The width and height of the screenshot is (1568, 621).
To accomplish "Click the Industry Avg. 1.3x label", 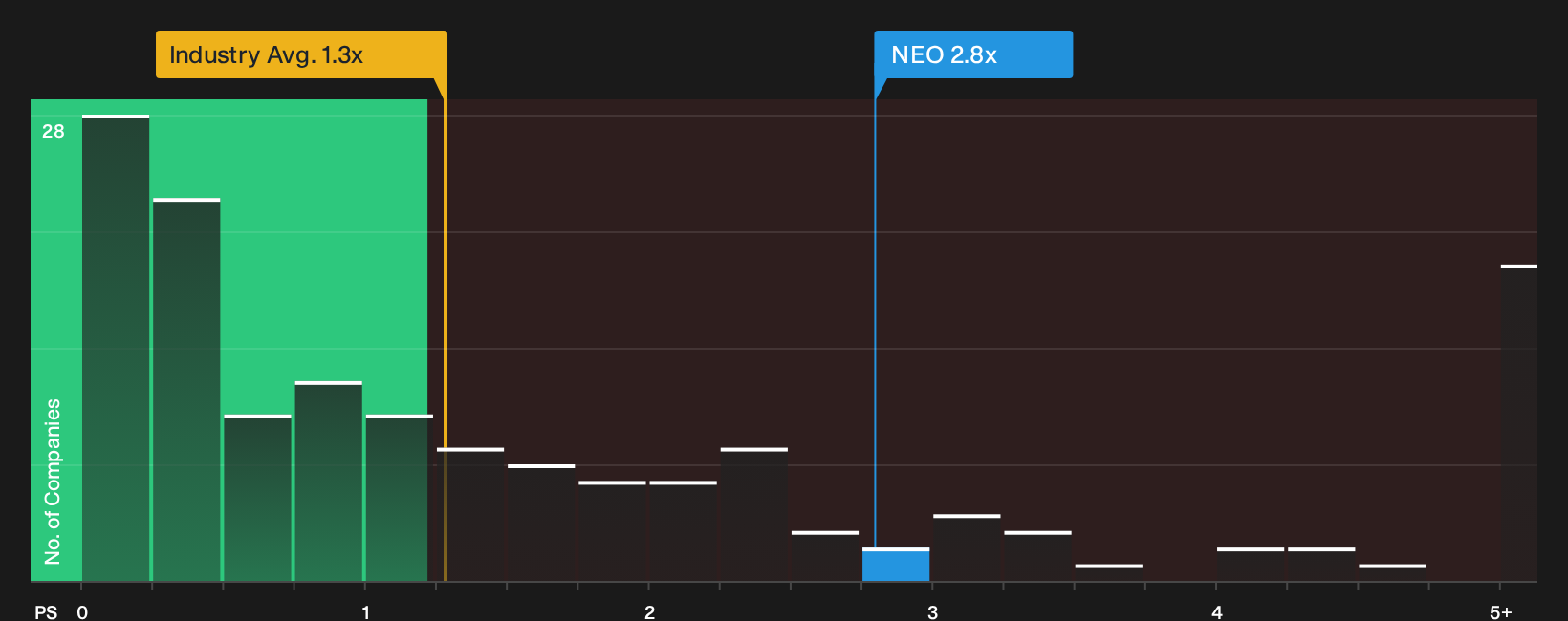I will [x=301, y=54].
